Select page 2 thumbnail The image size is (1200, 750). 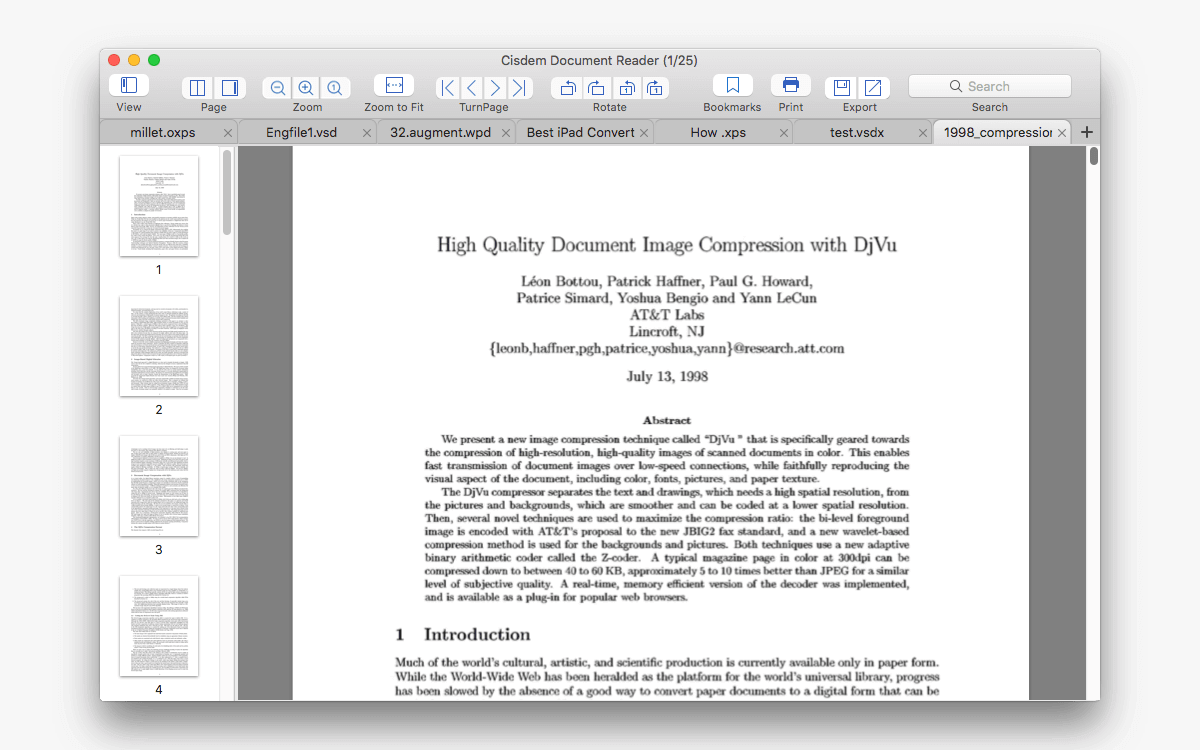pos(159,346)
